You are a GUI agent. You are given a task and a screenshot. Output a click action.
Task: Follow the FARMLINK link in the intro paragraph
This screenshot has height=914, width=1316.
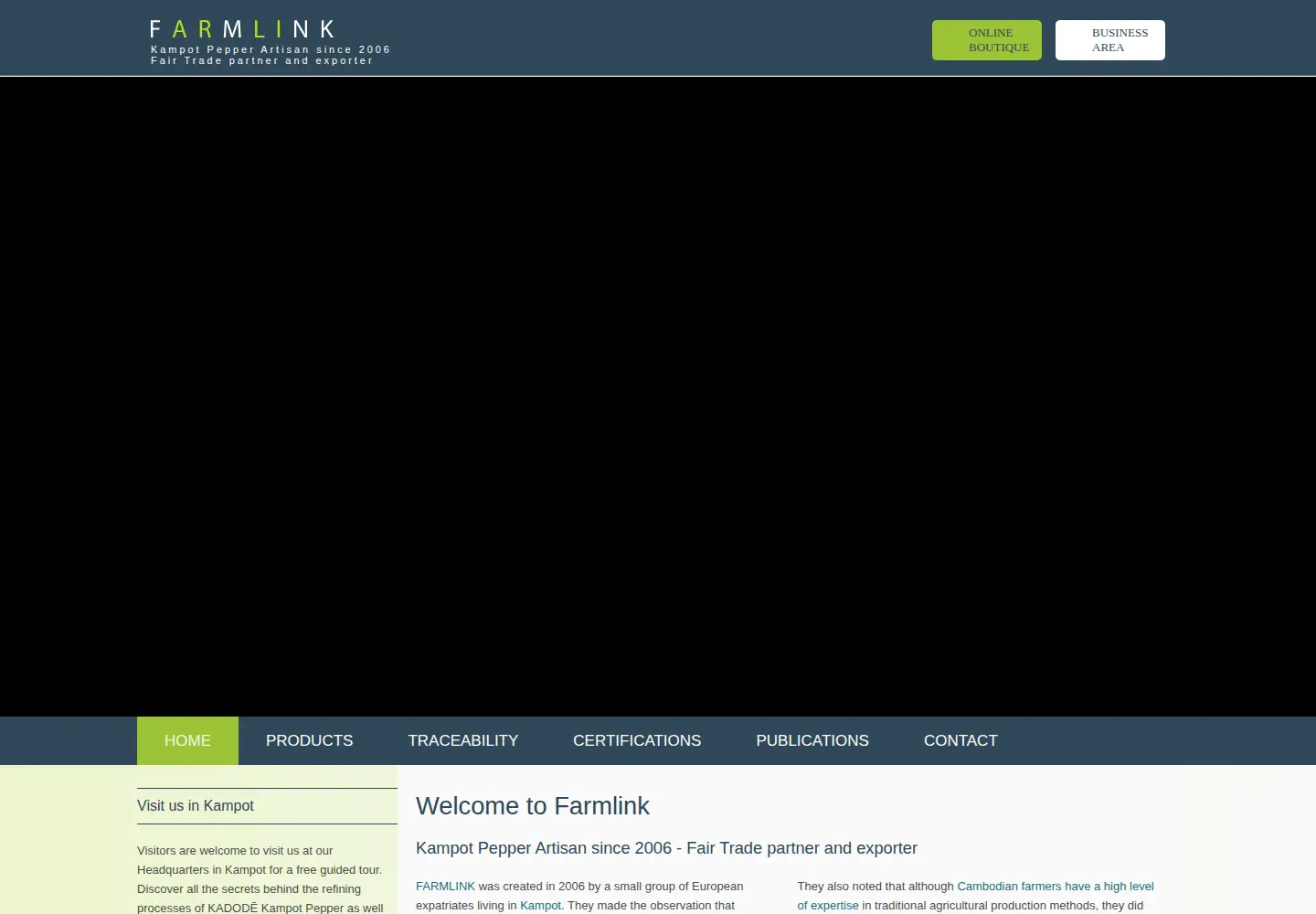click(x=445, y=887)
